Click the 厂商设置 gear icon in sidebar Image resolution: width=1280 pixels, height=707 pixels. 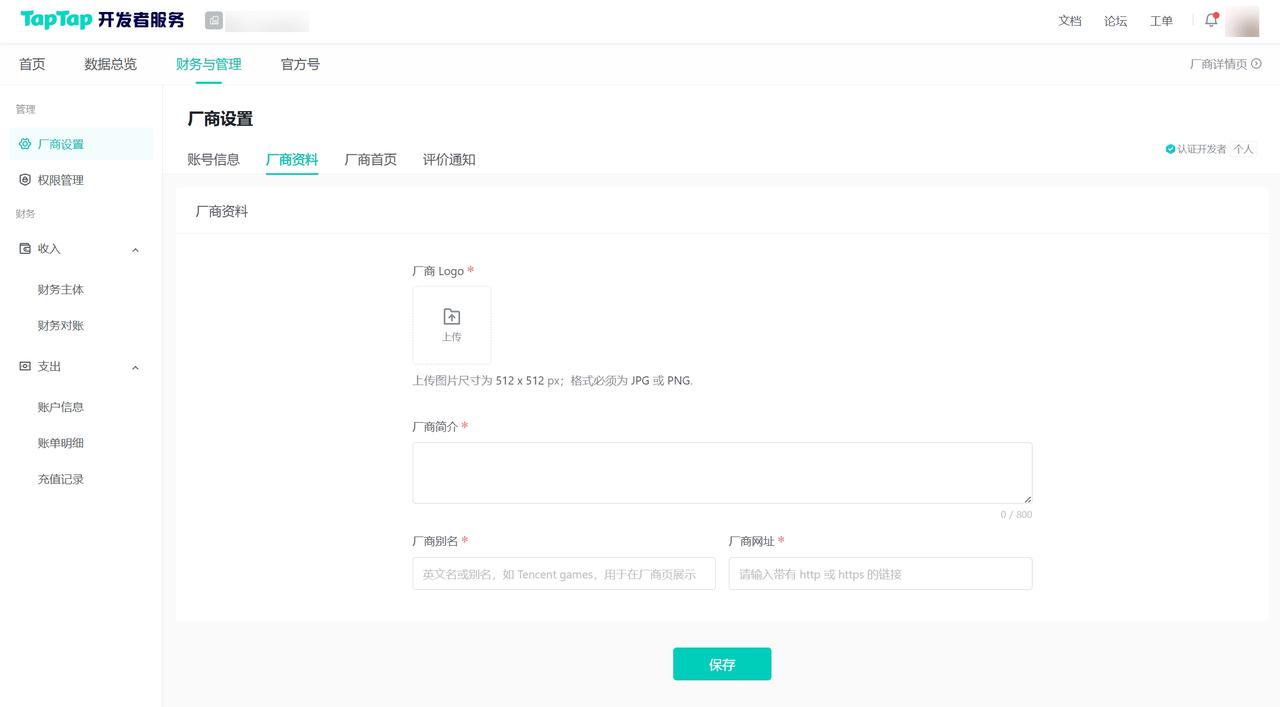(x=25, y=144)
